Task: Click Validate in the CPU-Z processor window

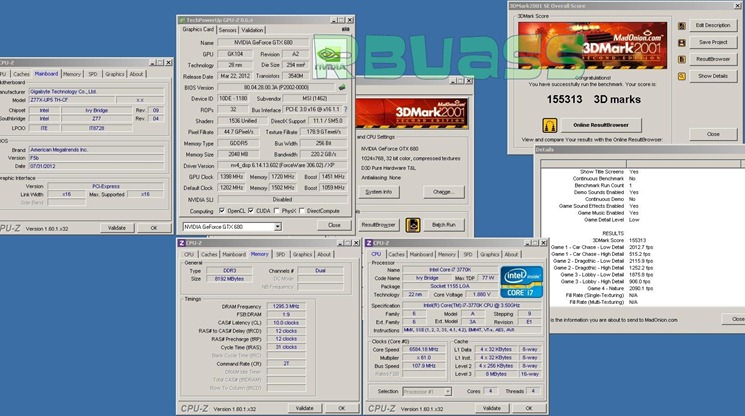Action: [x=492, y=408]
